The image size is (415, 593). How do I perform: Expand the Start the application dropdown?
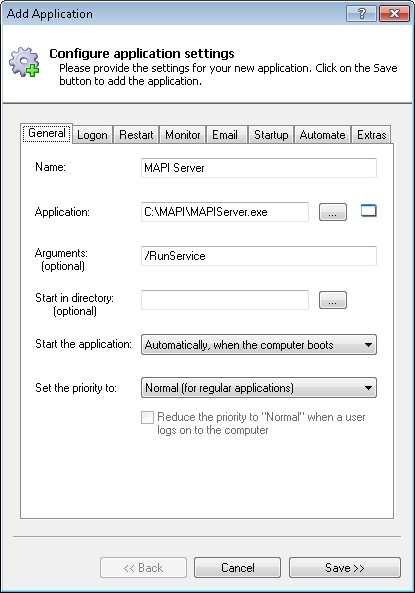(259, 345)
